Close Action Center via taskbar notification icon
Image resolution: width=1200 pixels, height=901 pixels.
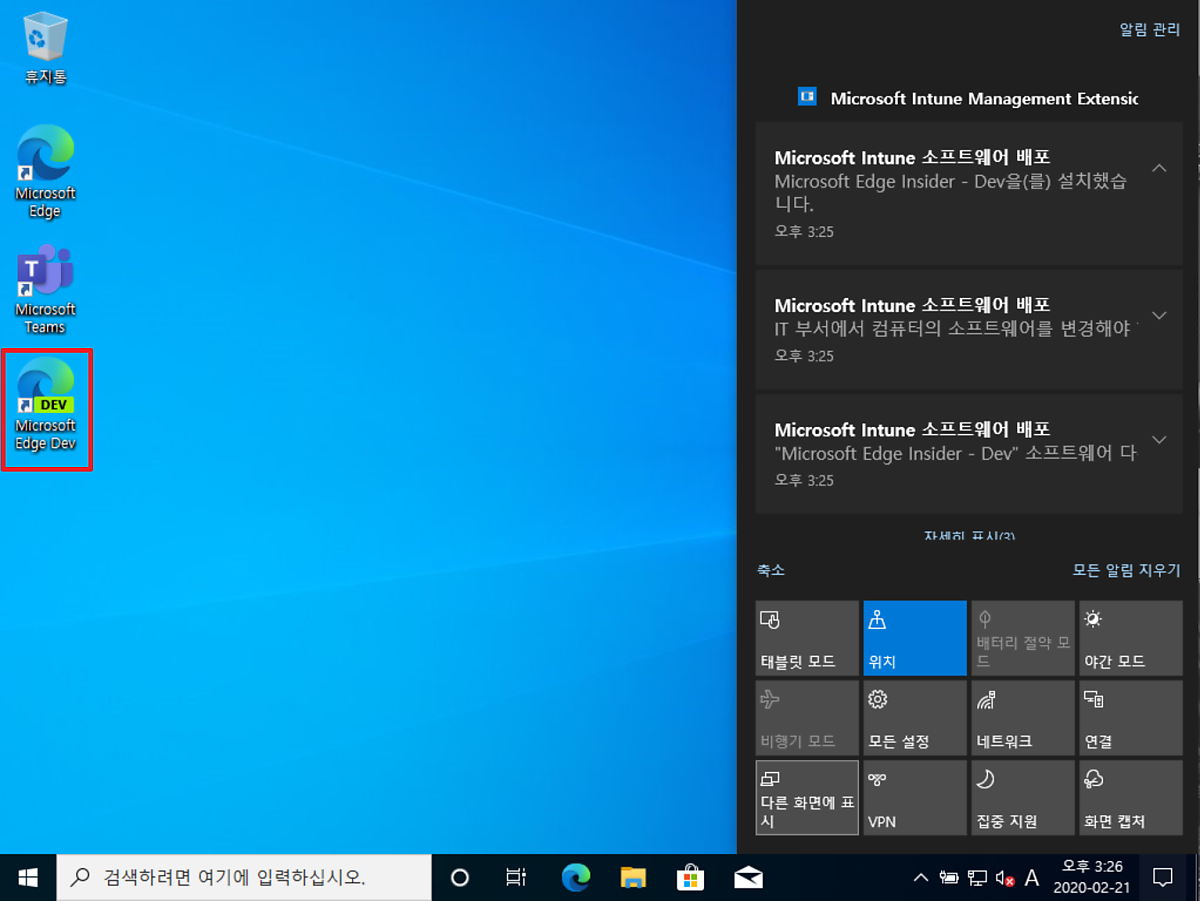[1163, 878]
